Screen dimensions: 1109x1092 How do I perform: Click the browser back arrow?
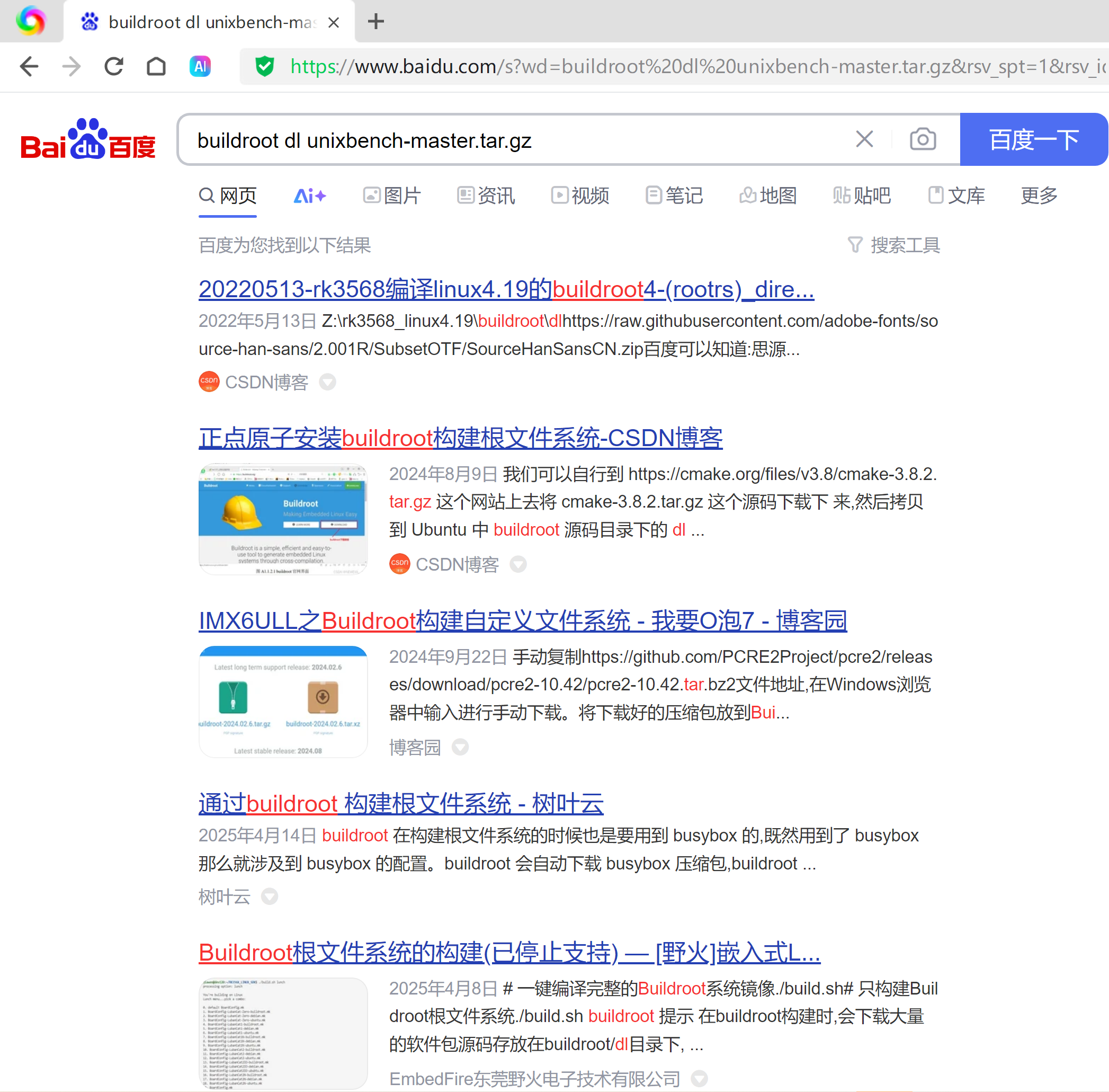[x=29, y=67]
